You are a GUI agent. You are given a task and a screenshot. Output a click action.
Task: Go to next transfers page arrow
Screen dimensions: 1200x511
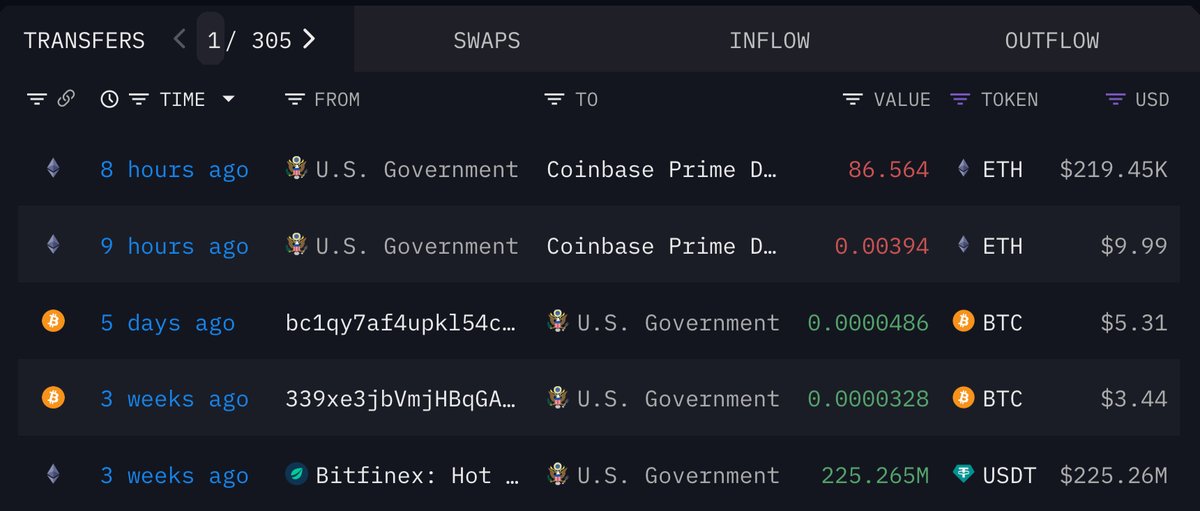point(309,39)
